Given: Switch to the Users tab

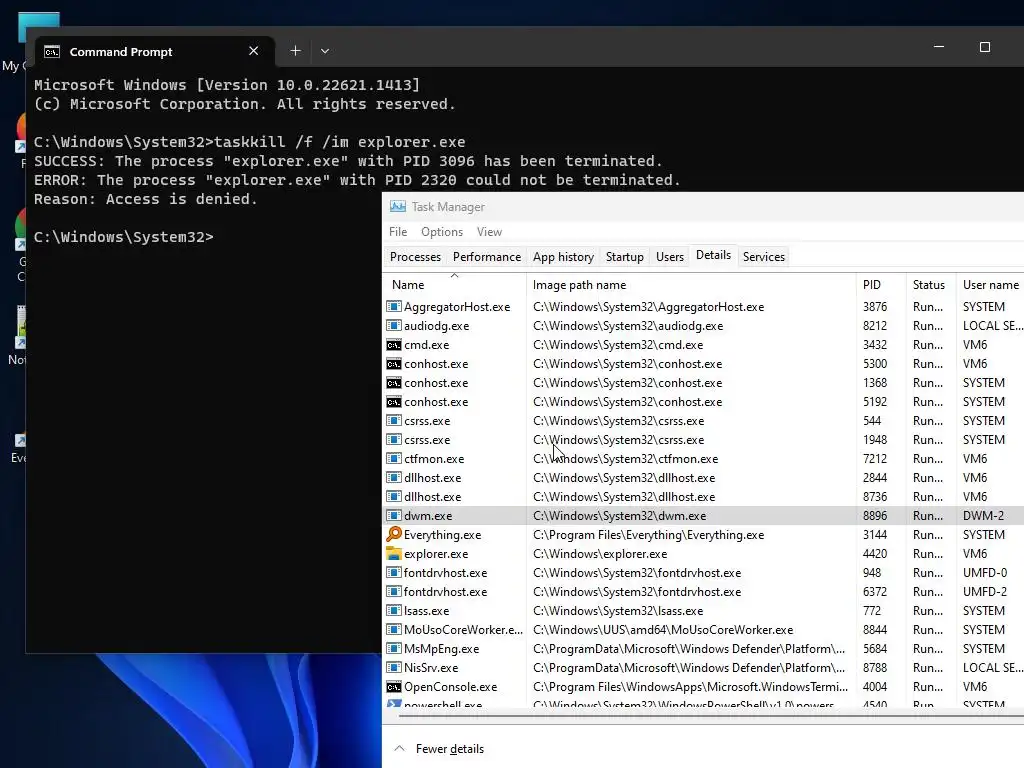Looking at the screenshot, I should [669, 257].
